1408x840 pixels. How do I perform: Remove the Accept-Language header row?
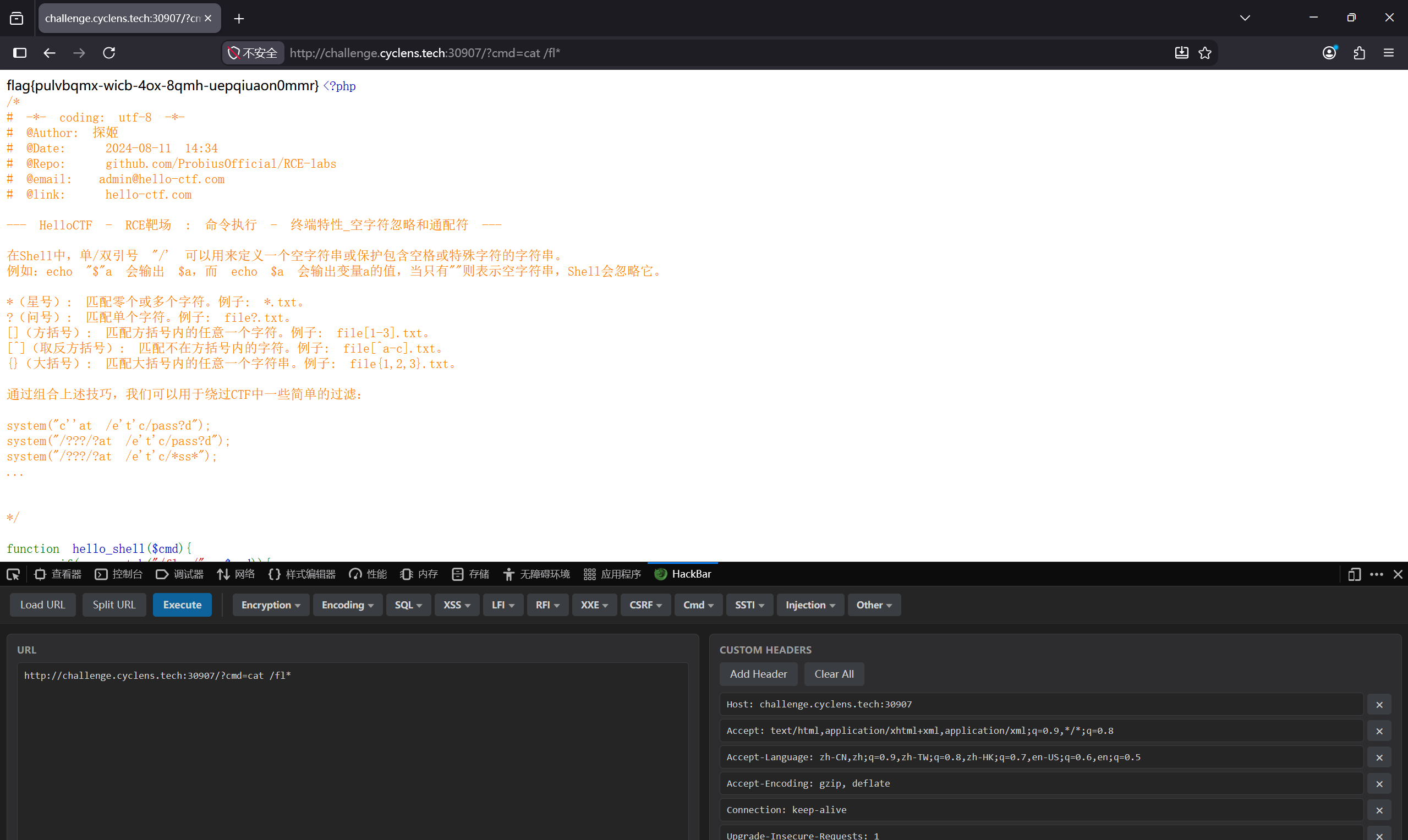1380,757
